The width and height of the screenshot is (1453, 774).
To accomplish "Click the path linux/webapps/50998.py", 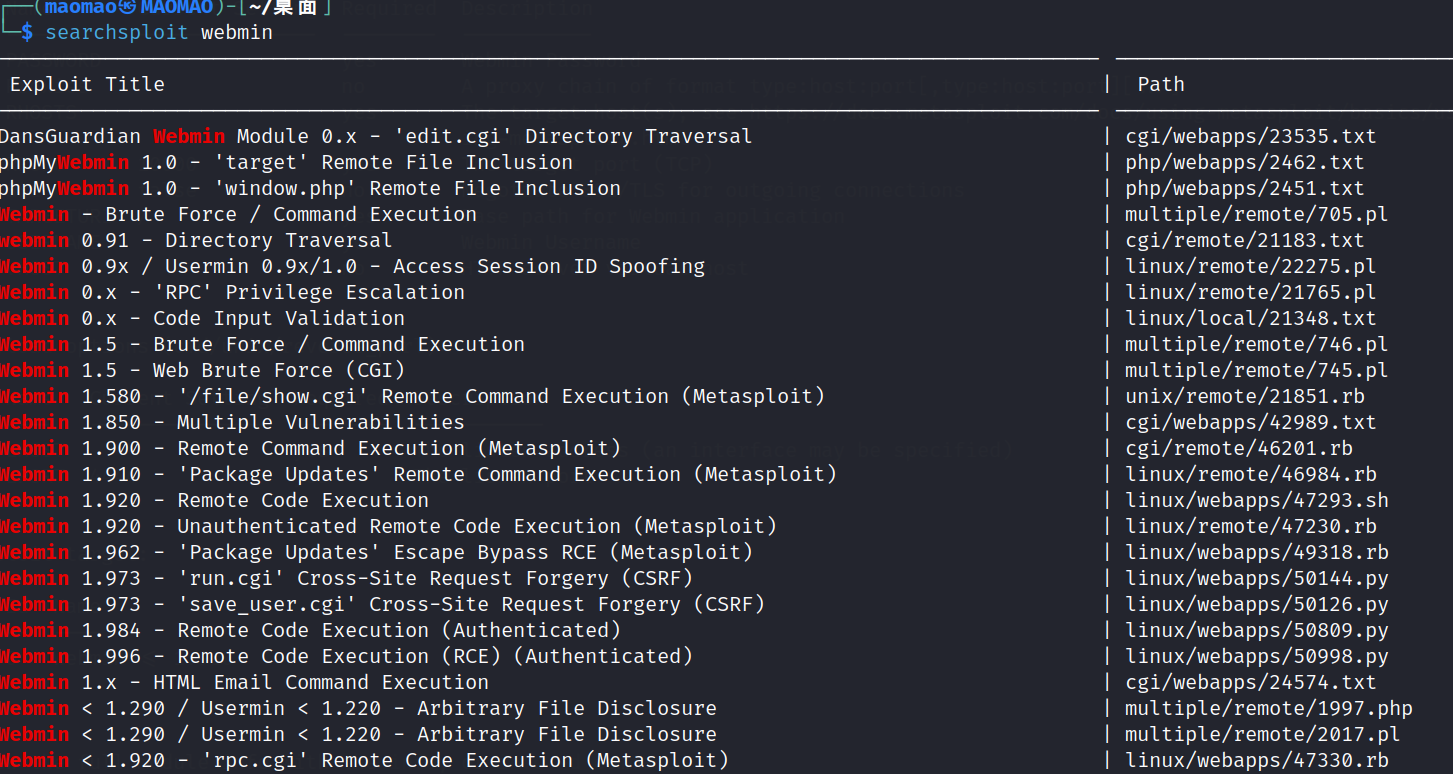I will (1256, 657).
